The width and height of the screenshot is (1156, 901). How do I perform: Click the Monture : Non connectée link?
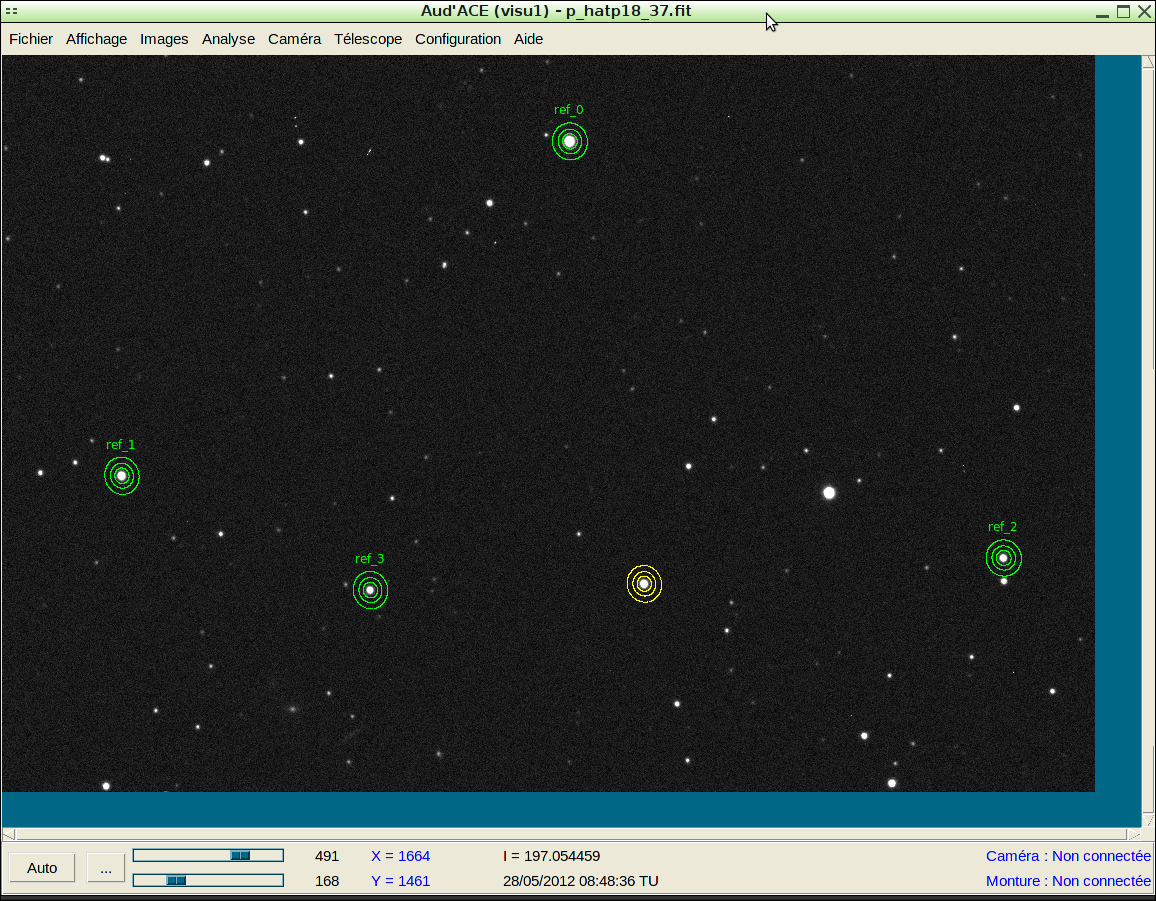point(1067,881)
